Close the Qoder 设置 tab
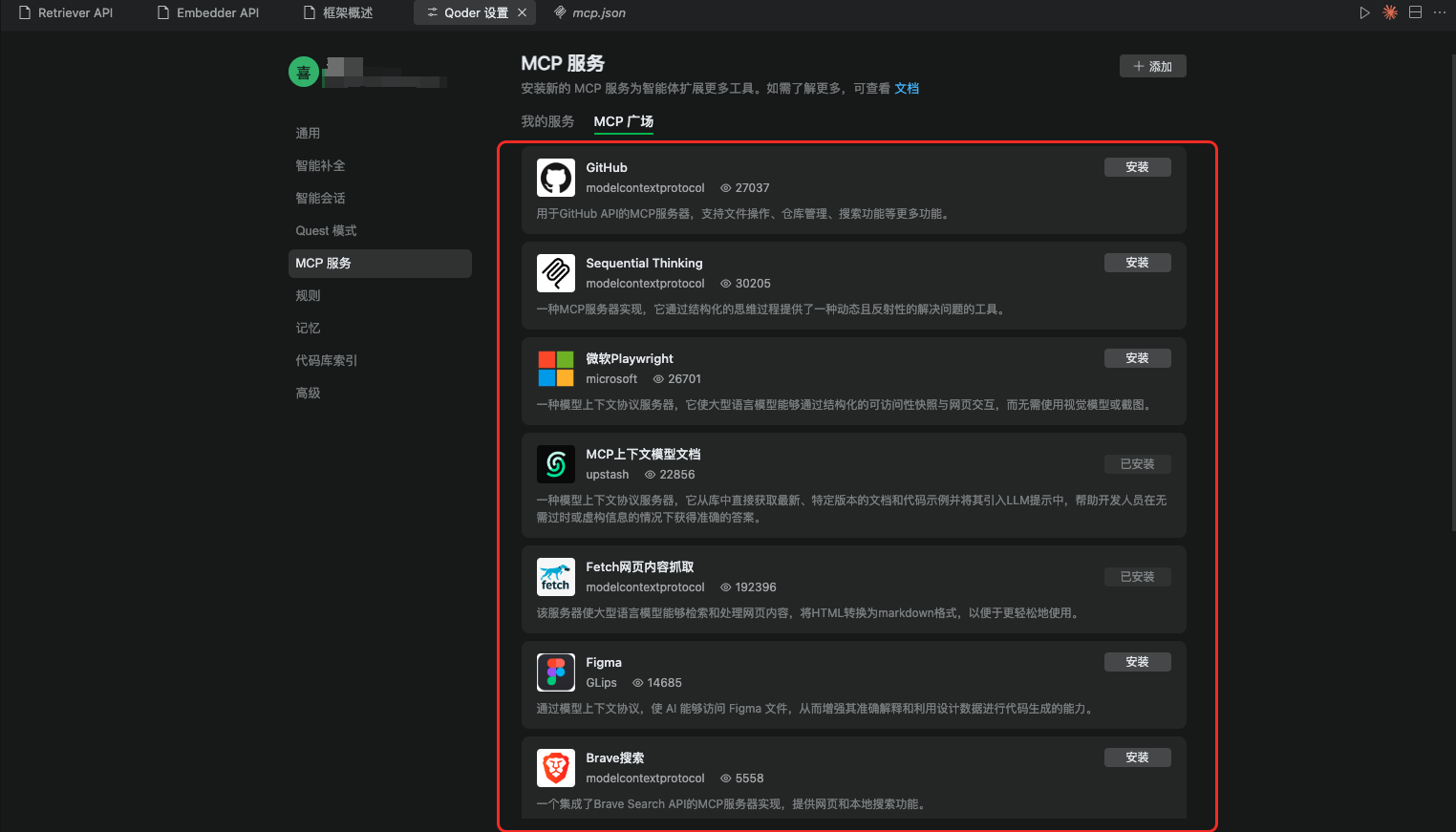The width and height of the screenshot is (1456, 832). (x=522, y=12)
